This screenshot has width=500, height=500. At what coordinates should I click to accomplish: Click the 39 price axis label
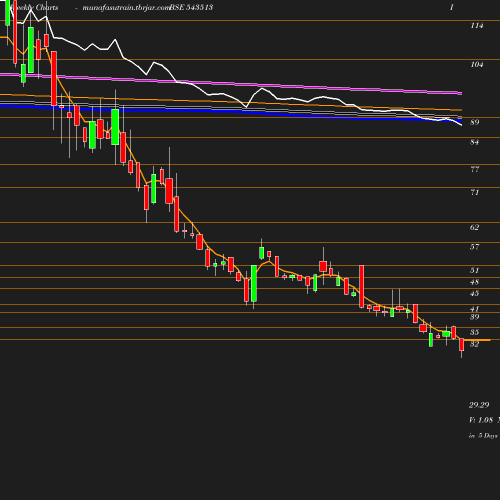point(475,317)
